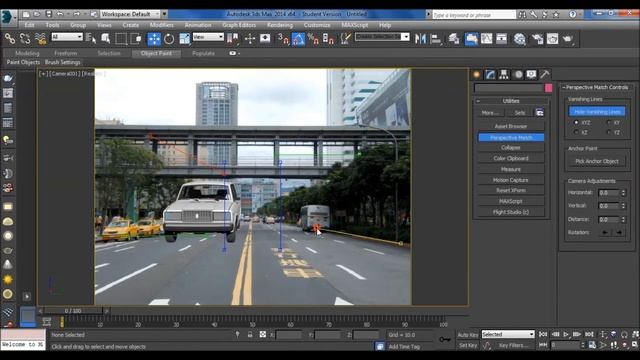
Task: Open the 3ds Max application menu logo
Action: (x=8, y=17)
